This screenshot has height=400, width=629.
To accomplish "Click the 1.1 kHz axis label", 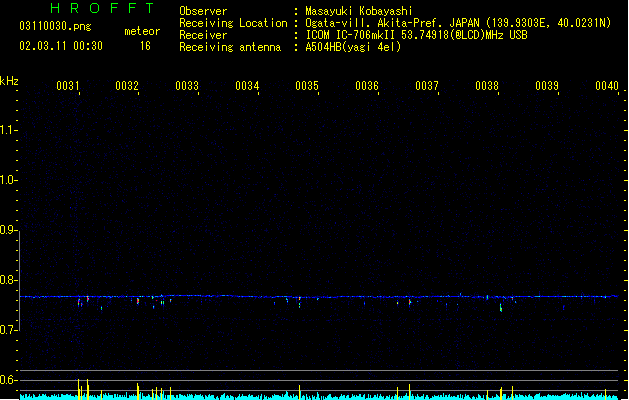I will point(8,130).
